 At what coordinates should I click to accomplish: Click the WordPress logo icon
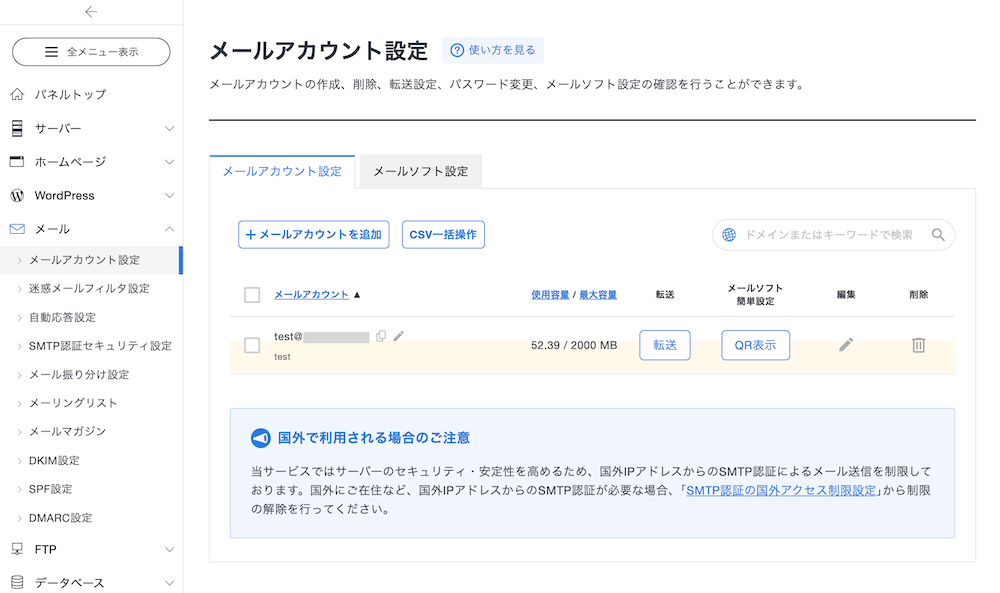pyautogui.click(x=17, y=195)
